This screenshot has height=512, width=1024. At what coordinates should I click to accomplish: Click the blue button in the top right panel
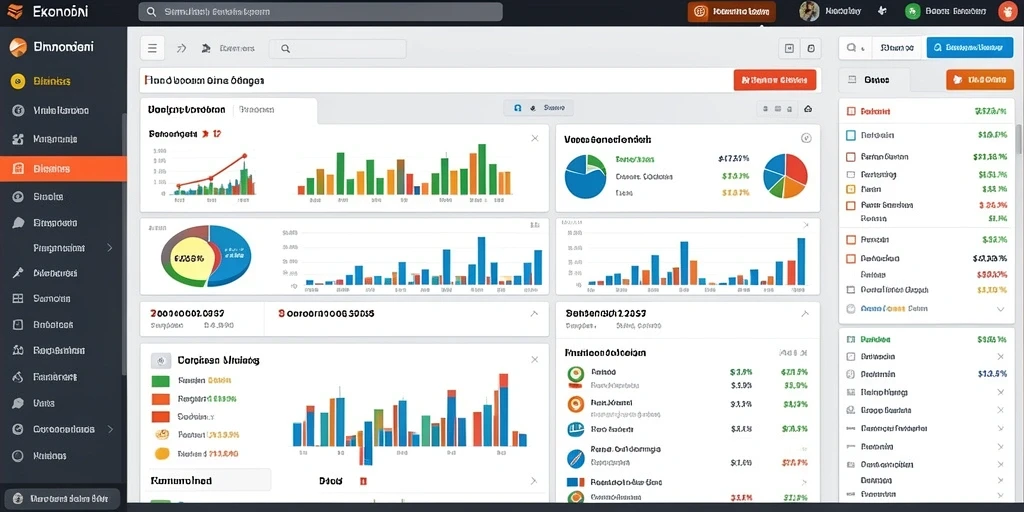coord(969,47)
